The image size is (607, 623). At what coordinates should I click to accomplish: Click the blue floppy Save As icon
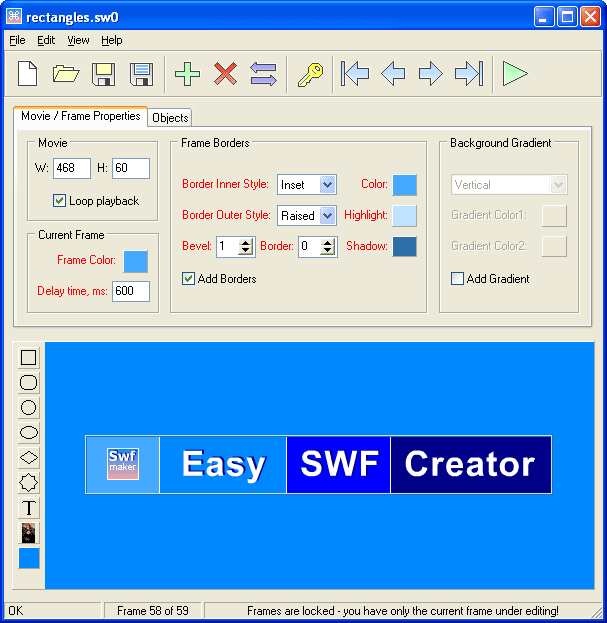click(142, 74)
